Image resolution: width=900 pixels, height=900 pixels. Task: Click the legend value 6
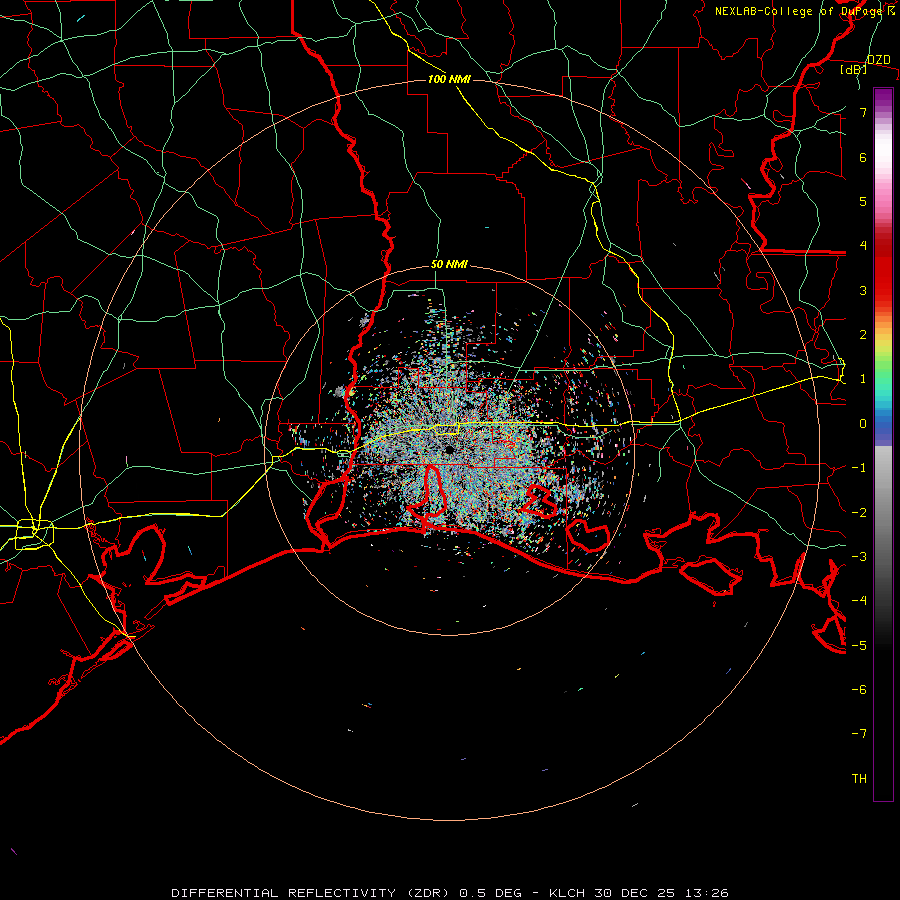point(863,157)
